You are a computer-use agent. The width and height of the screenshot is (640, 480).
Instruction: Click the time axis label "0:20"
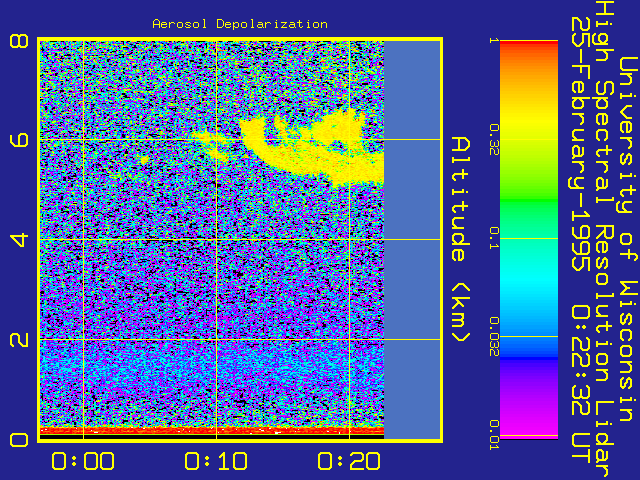click(x=349, y=461)
